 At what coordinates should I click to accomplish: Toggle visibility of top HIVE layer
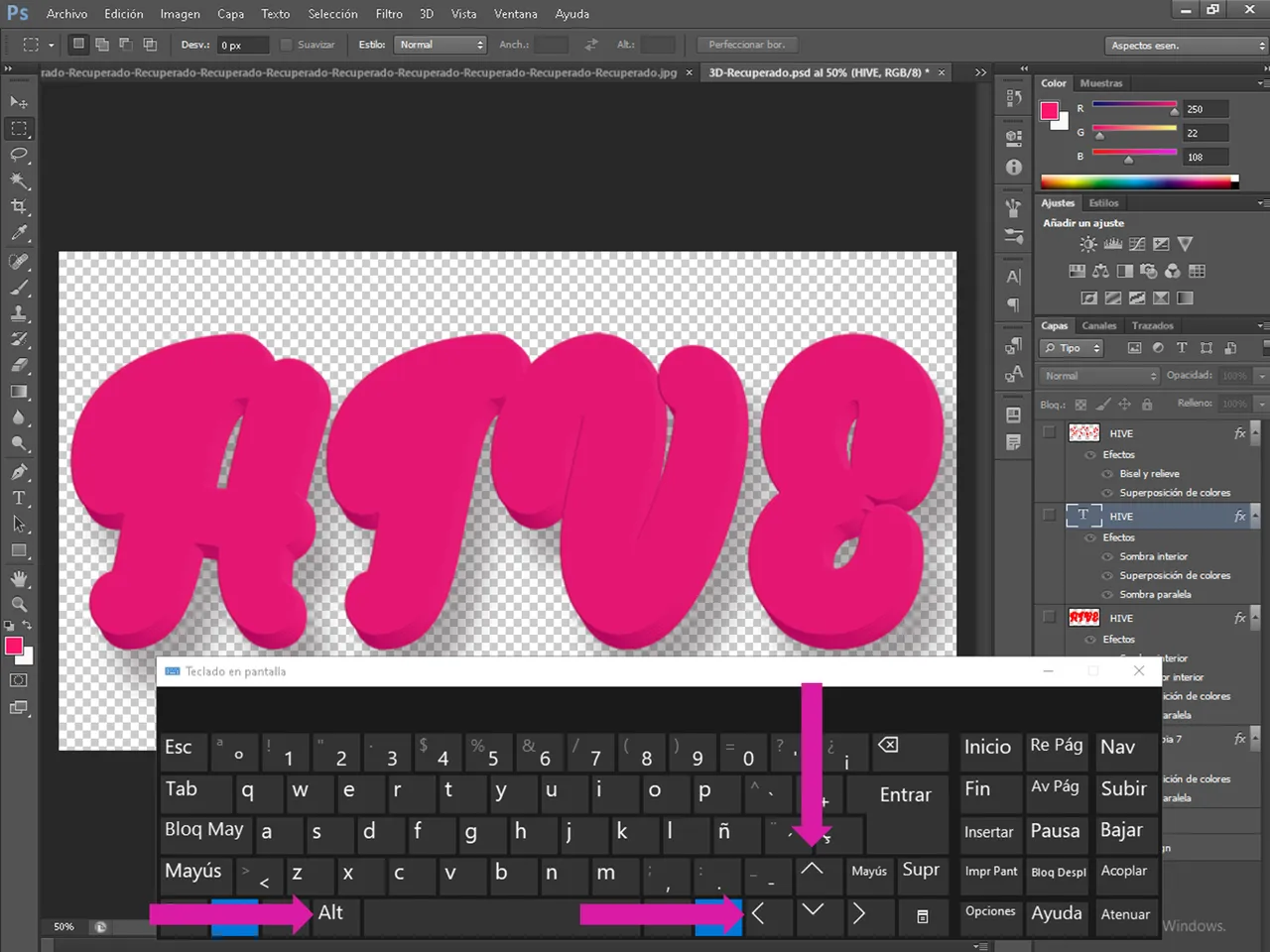click(x=1049, y=432)
